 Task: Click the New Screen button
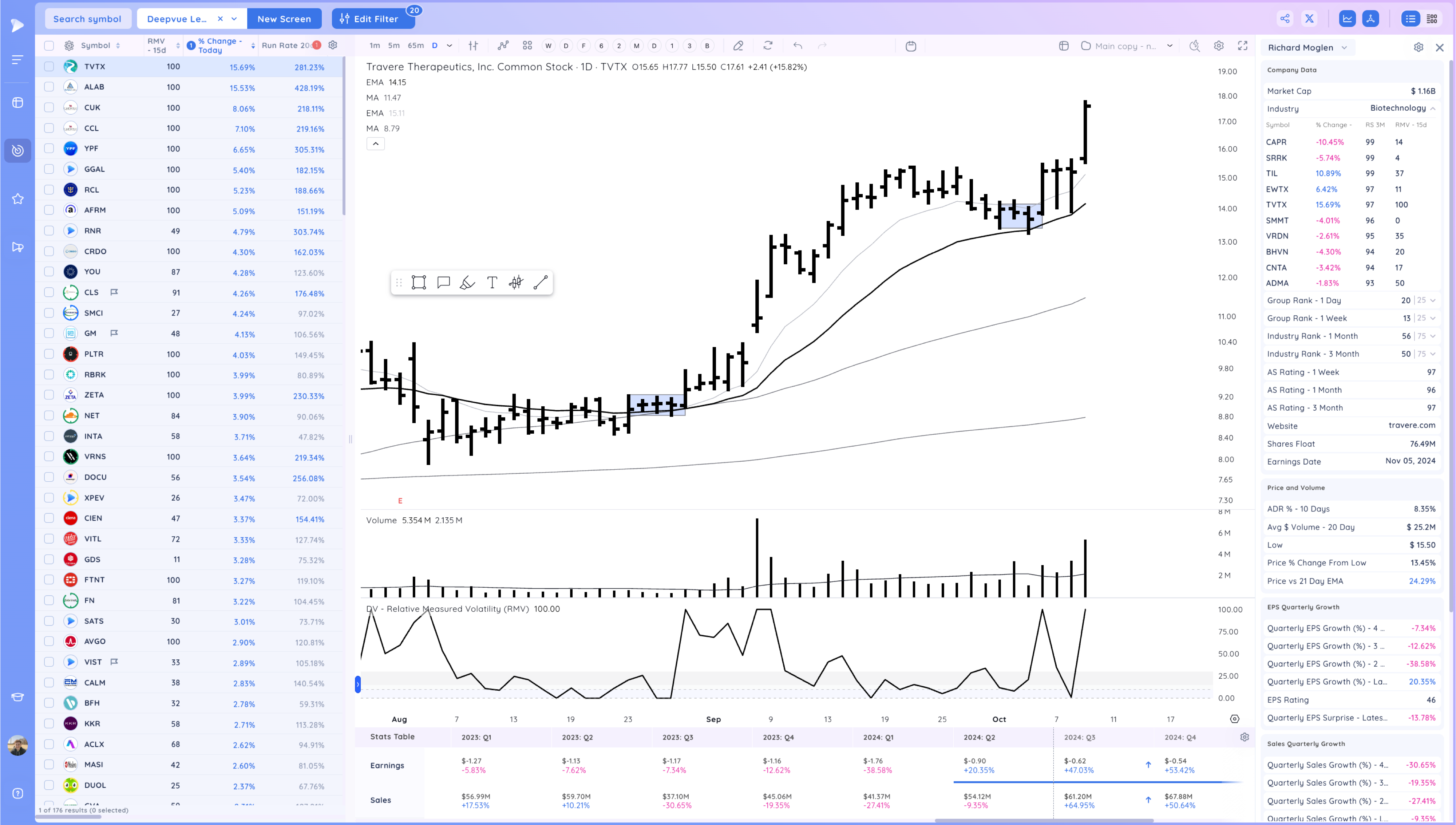(x=284, y=19)
